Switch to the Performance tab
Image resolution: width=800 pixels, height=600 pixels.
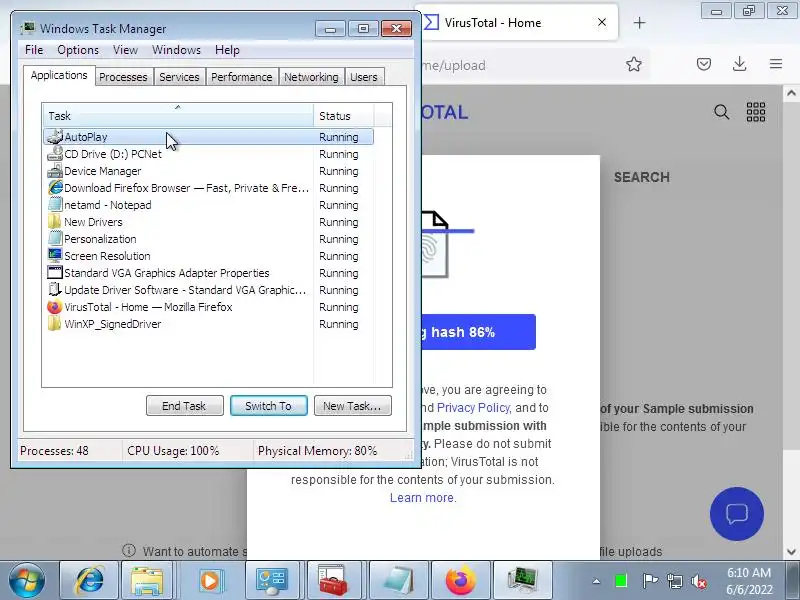tap(242, 77)
